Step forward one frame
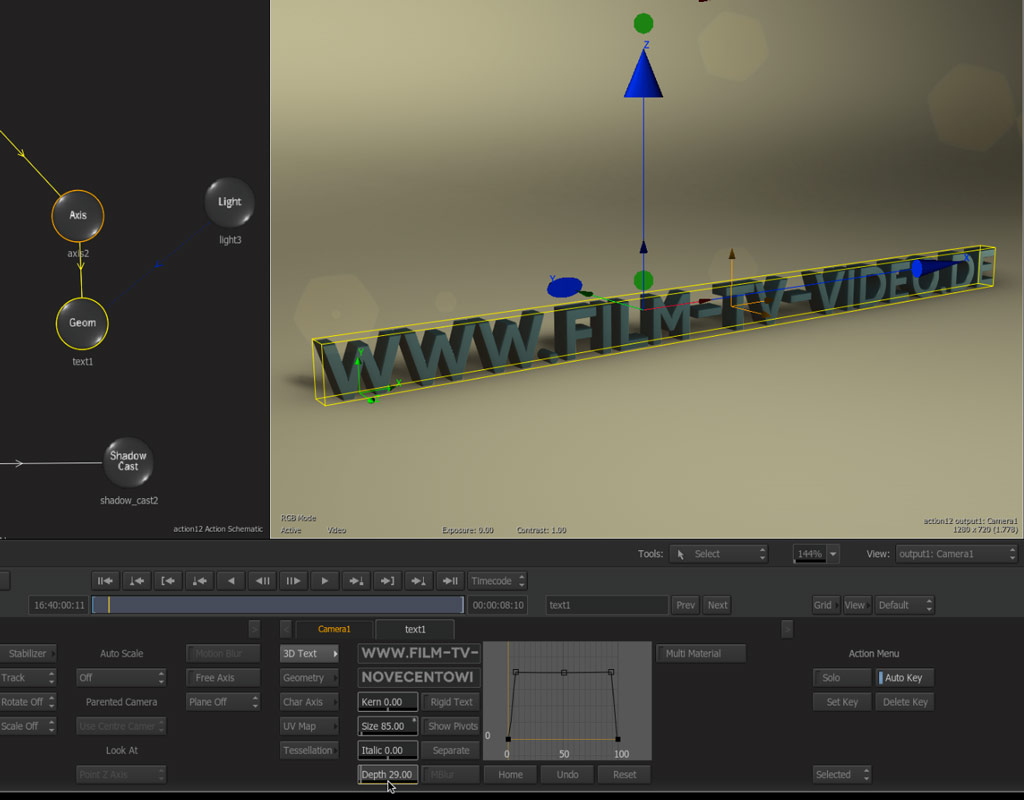The height and width of the screenshot is (800, 1024). click(x=293, y=581)
